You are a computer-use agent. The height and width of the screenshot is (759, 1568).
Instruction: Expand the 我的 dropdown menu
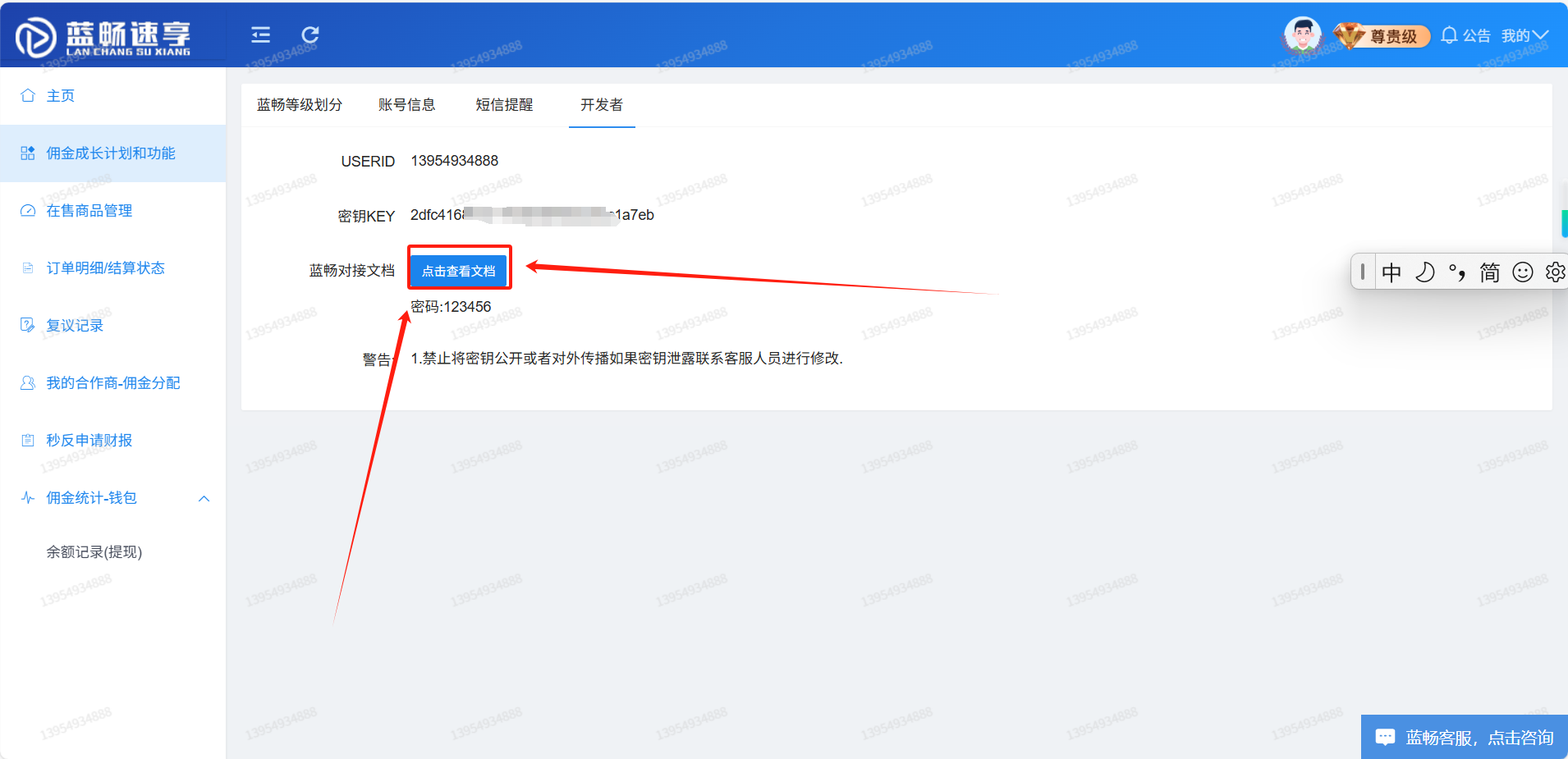click(x=1524, y=35)
